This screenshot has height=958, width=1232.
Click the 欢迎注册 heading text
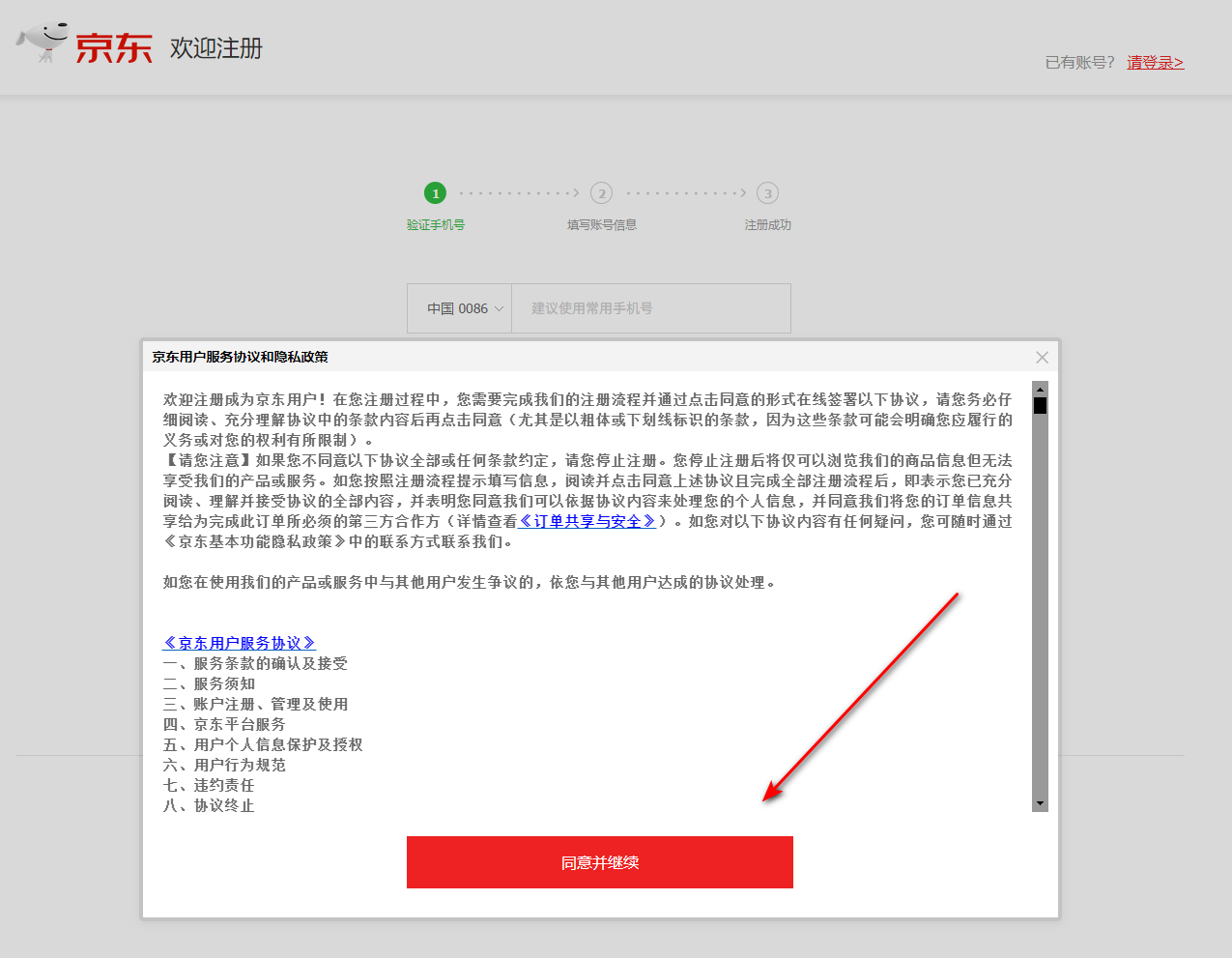(216, 48)
